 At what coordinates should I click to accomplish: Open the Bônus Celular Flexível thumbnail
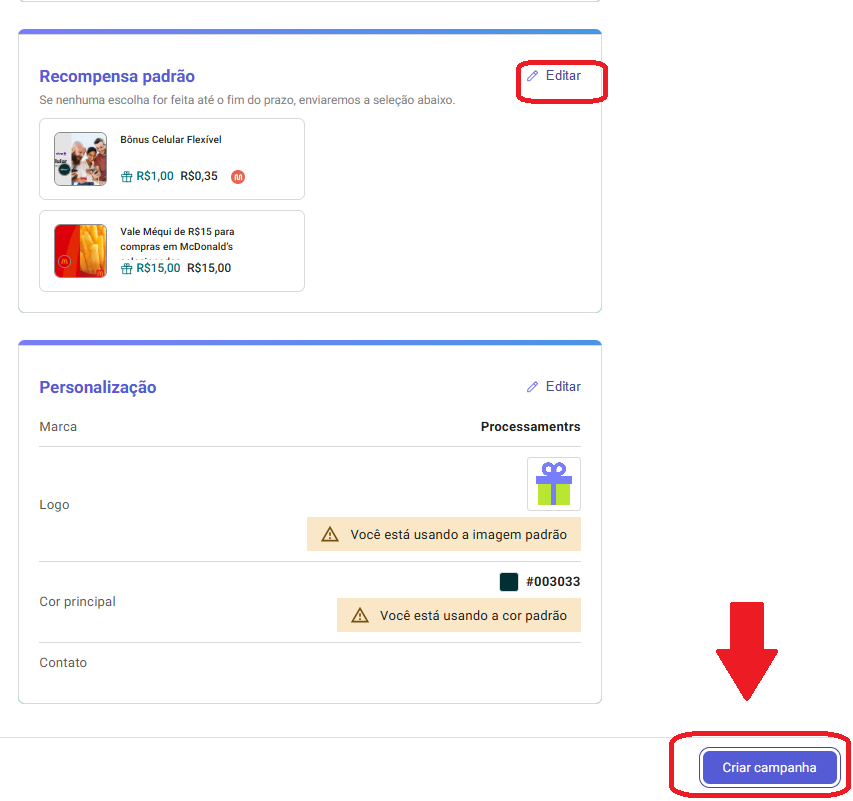tap(80, 159)
